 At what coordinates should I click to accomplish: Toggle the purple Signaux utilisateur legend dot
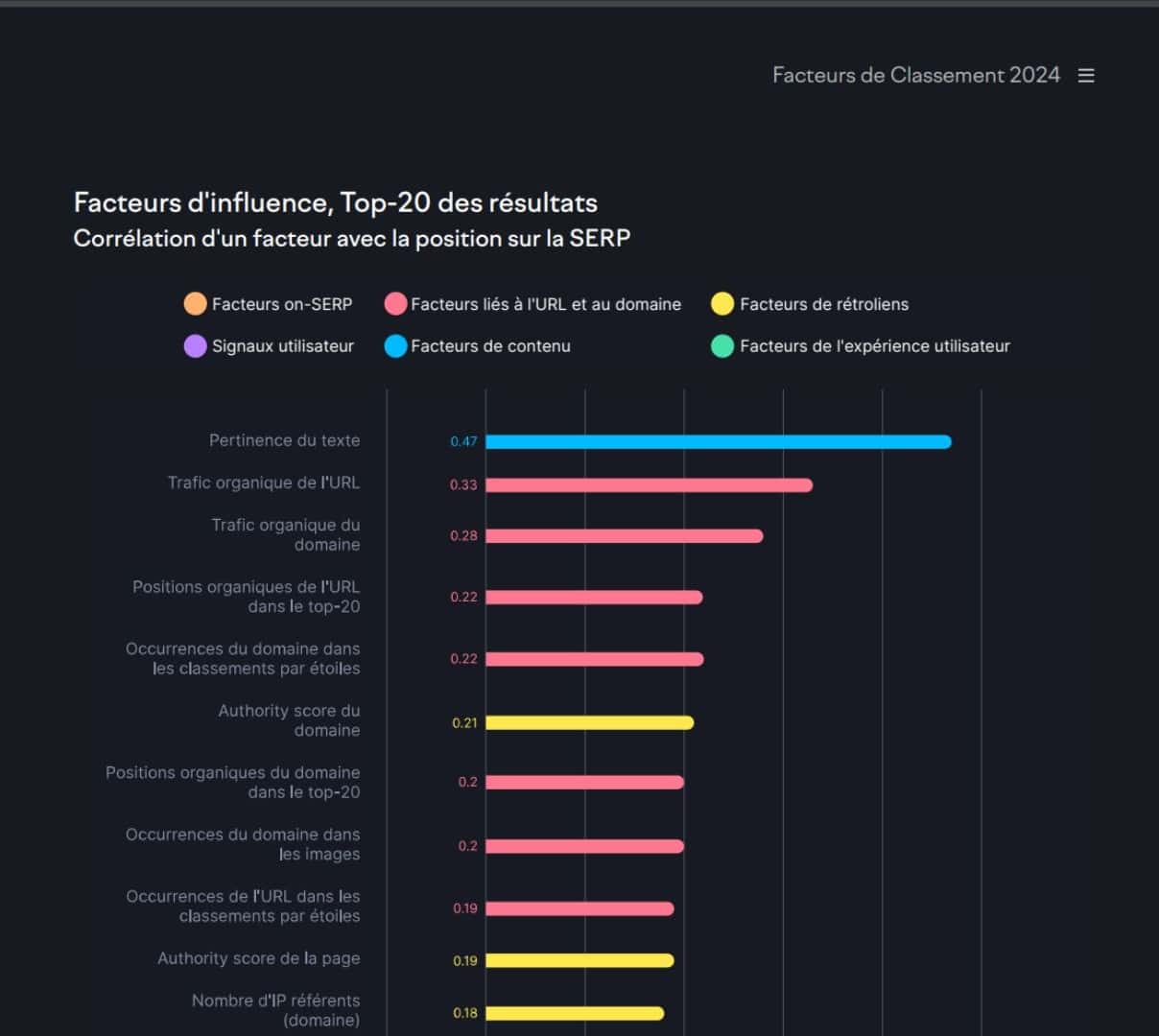[x=195, y=346]
